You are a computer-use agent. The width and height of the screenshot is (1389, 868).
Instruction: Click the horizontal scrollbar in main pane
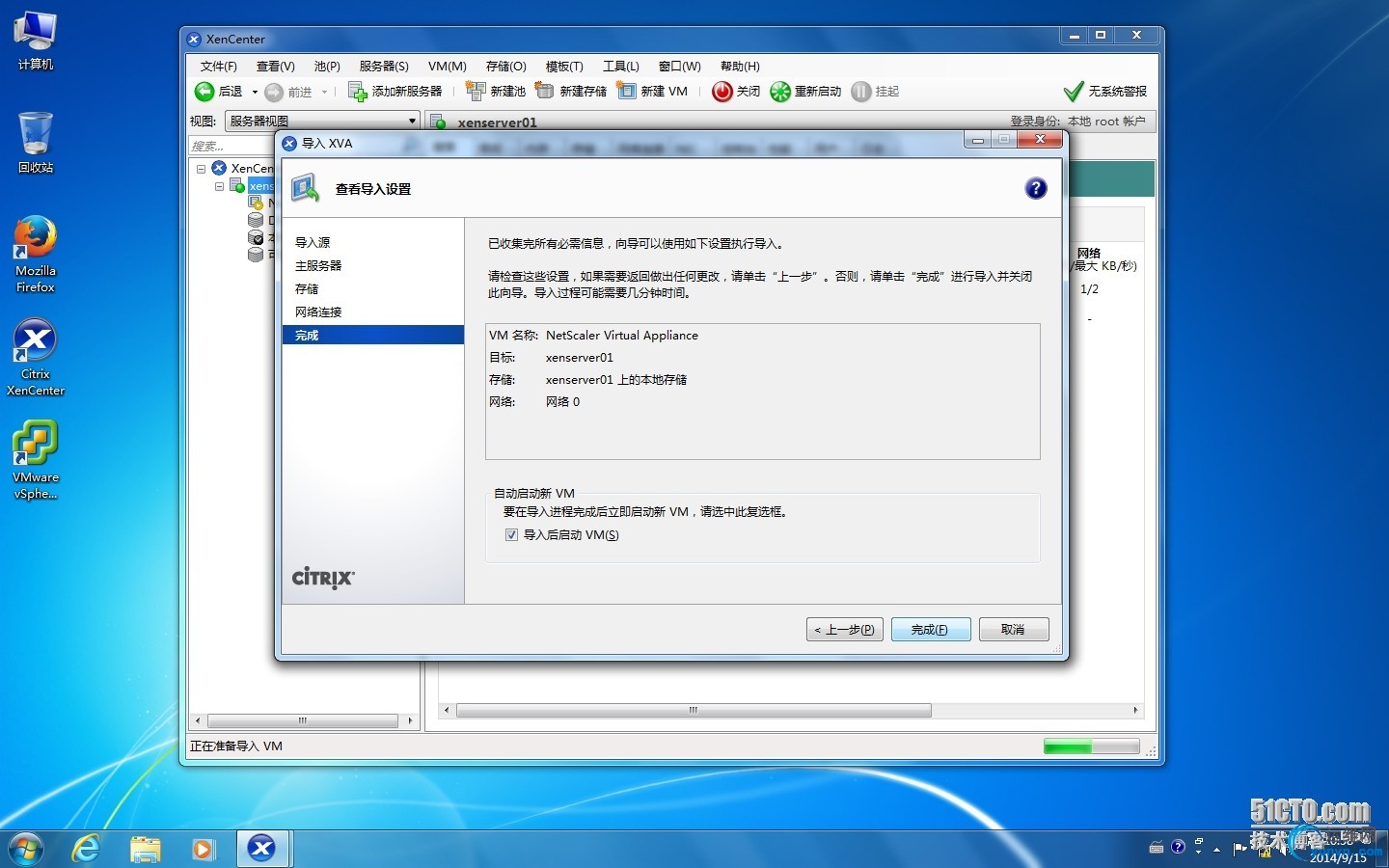tap(694, 710)
